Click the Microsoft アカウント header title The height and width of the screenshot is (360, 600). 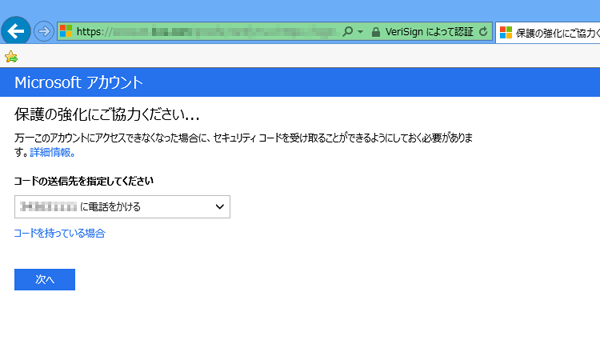coord(78,82)
